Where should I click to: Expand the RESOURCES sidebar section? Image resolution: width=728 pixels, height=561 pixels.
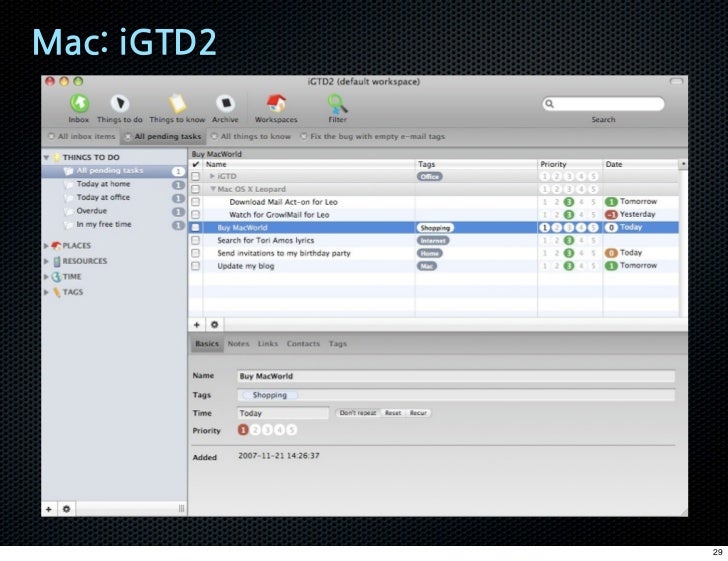pyautogui.click(x=46, y=261)
